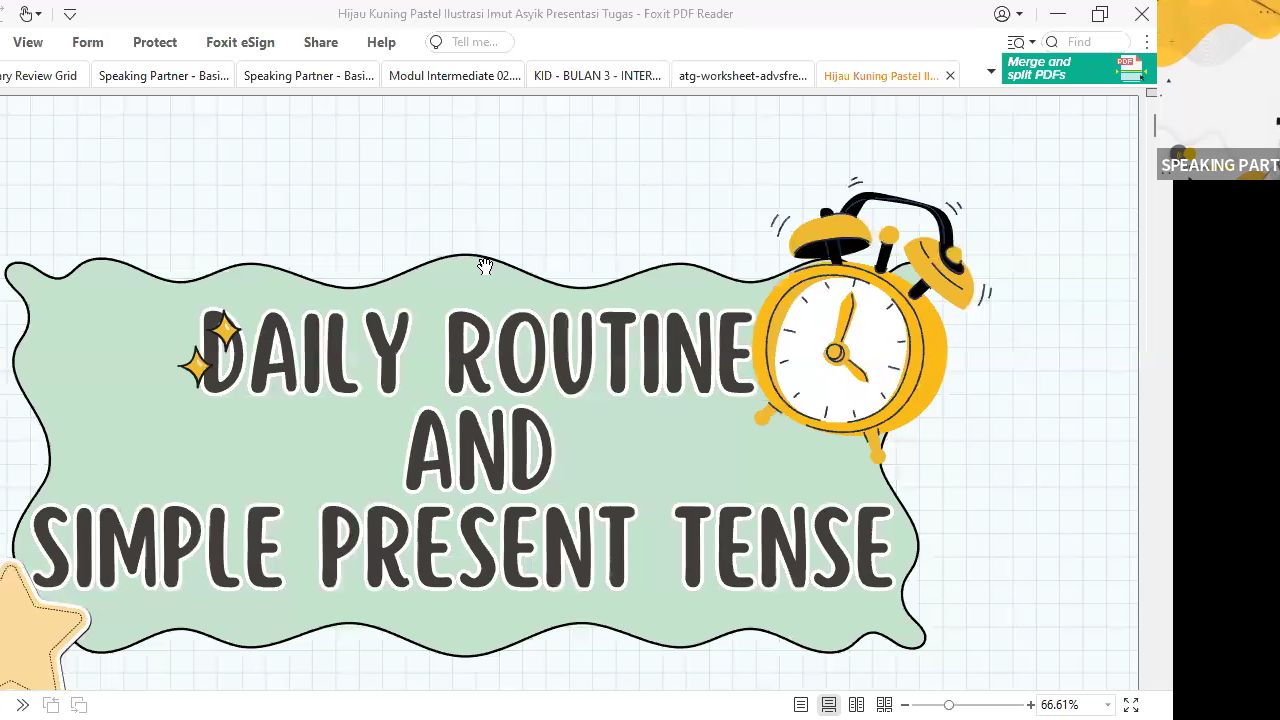Click the zoom in plus button
The image size is (1280, 720).
pos(1031,705)
